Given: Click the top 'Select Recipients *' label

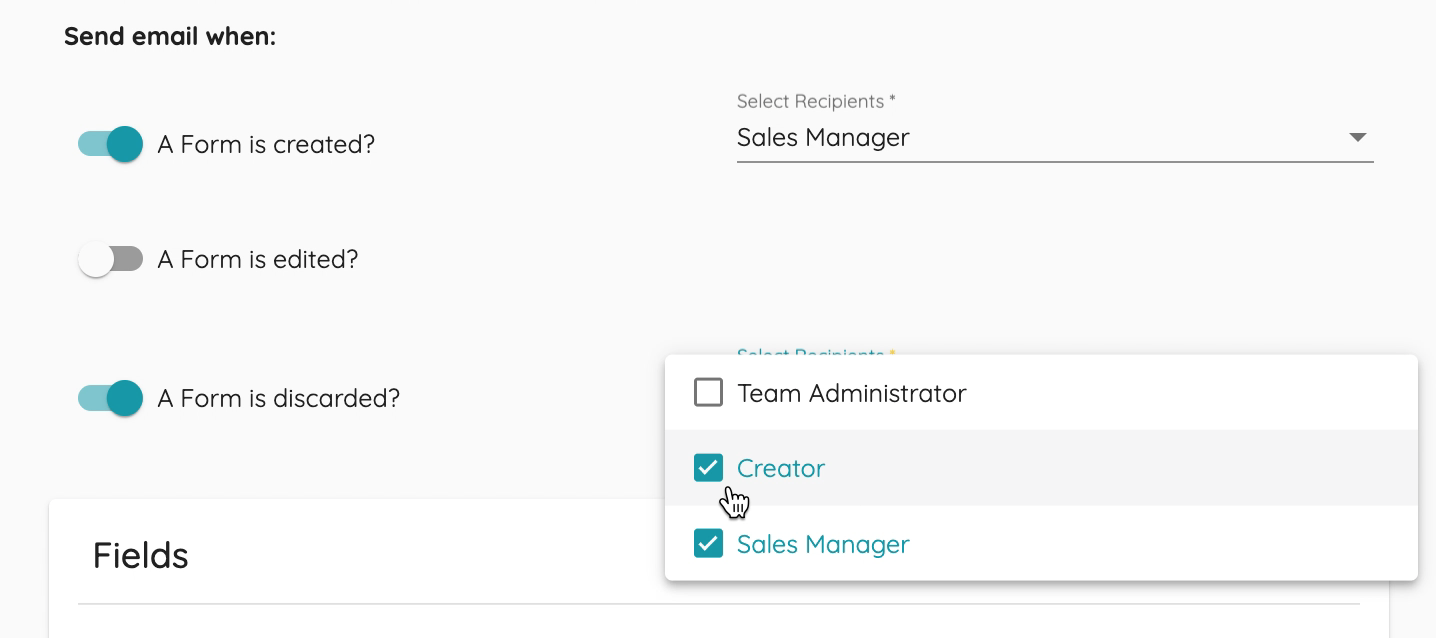Looking at the screenshot, I should (816, 101).
